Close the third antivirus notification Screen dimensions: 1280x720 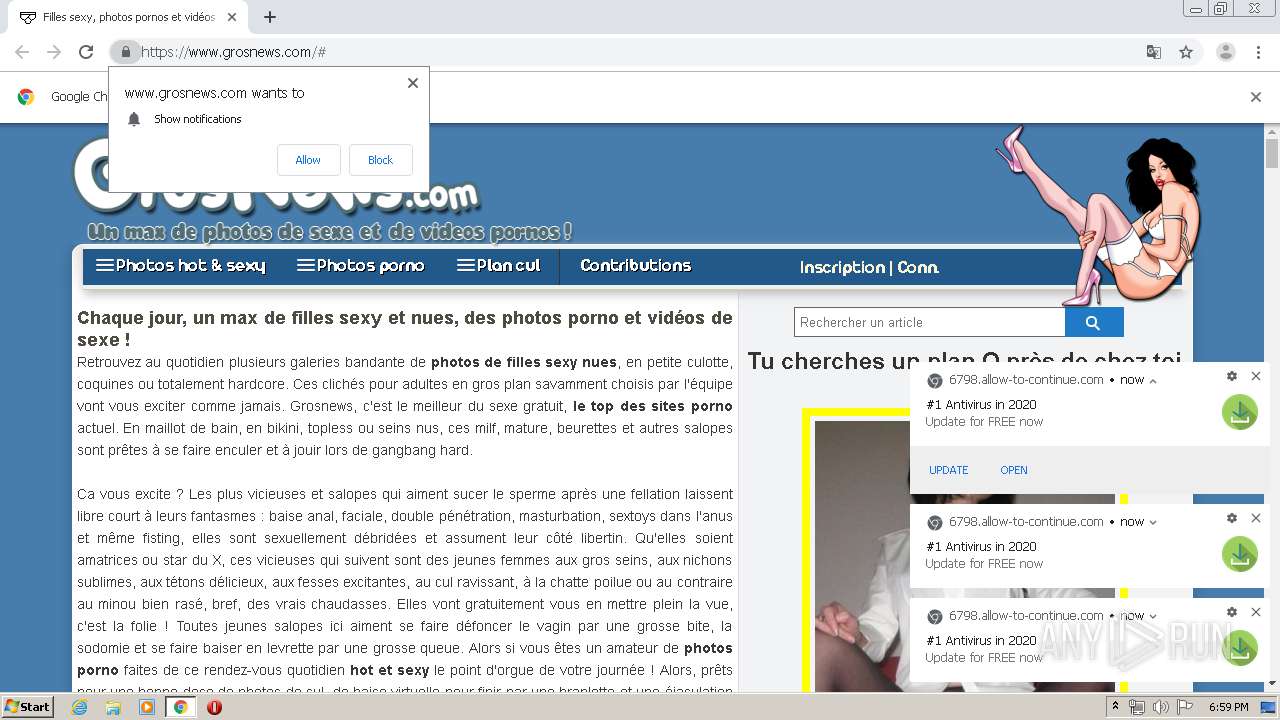tap(1256, 612)
